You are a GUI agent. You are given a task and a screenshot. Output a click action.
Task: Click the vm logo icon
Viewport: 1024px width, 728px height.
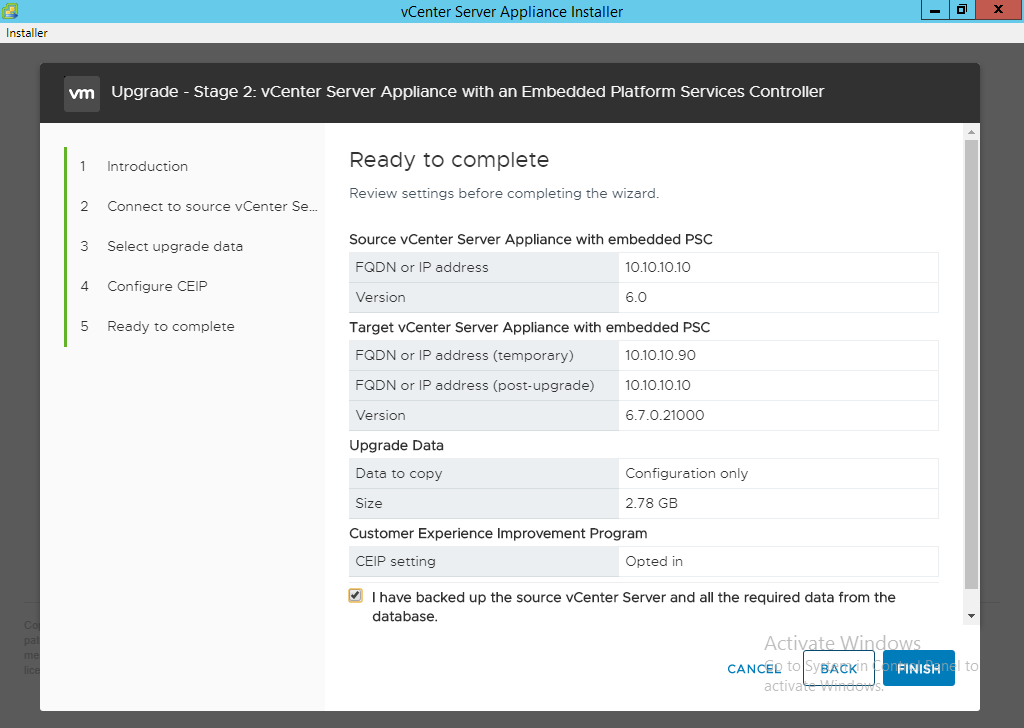[x=82, y=93]
